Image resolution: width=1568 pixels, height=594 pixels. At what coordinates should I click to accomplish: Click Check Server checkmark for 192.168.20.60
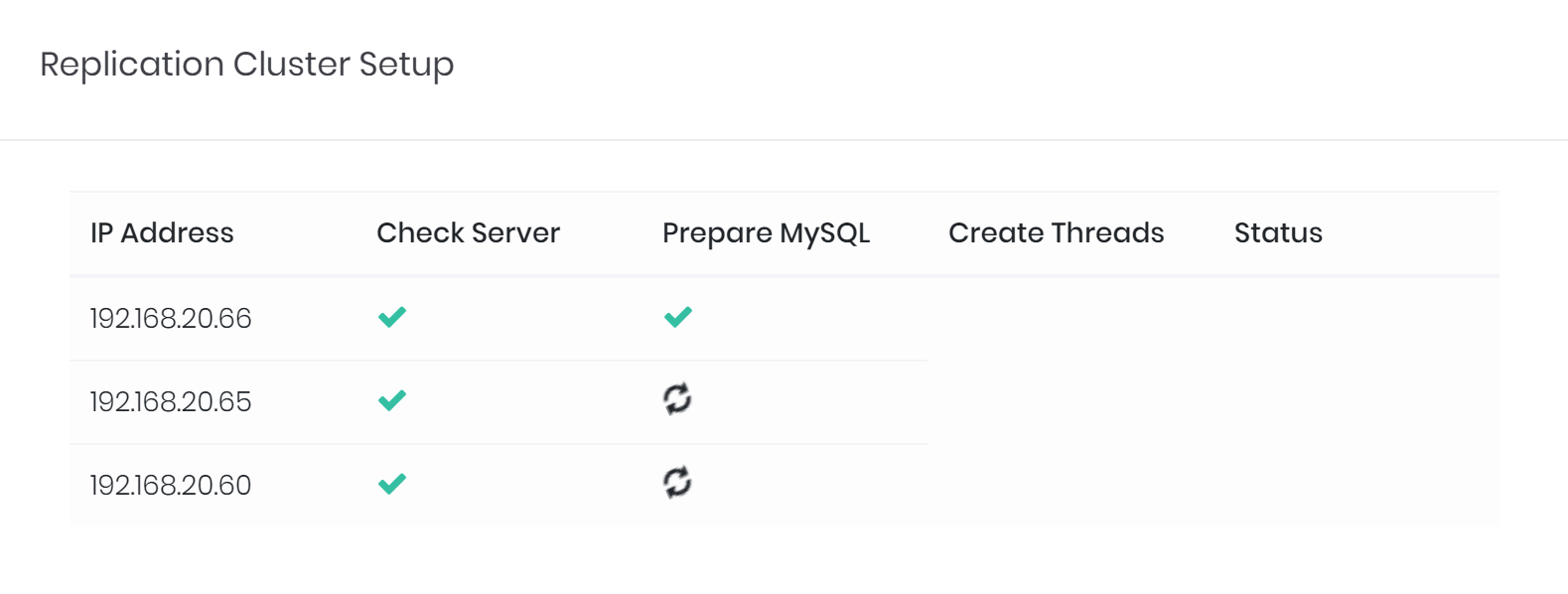coord(392,484)
